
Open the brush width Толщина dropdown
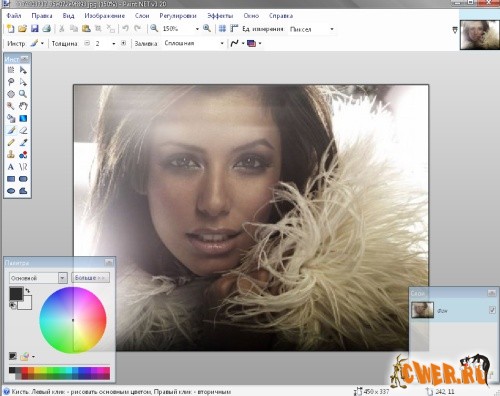click(x=113, y=43)
